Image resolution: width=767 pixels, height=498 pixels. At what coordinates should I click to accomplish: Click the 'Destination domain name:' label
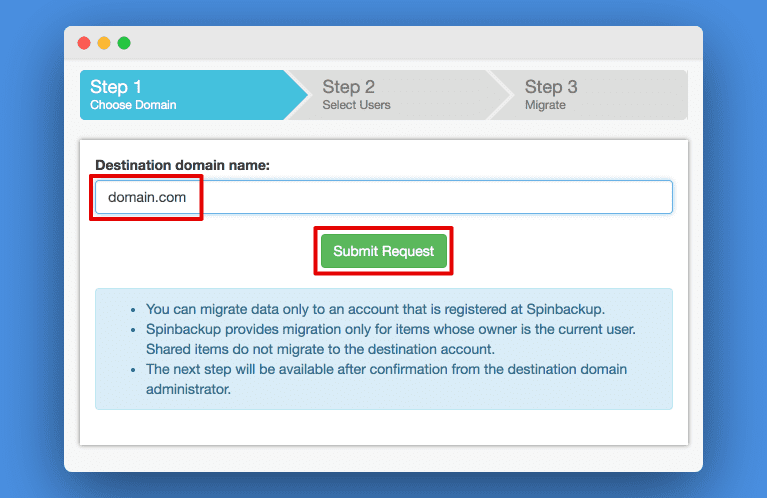182,165
